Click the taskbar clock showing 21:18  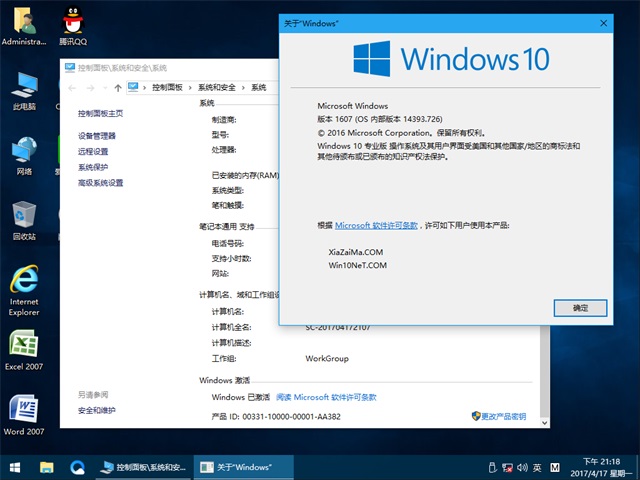598,467
